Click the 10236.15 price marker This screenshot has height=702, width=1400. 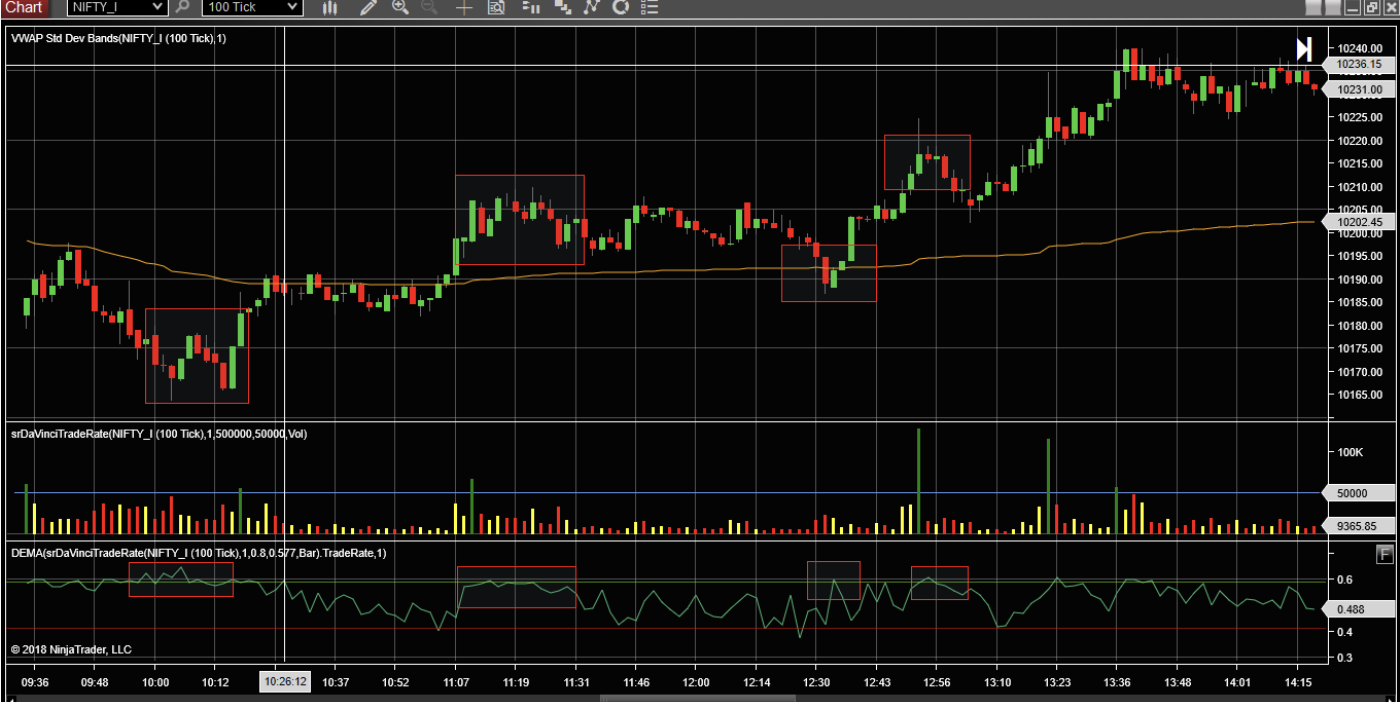coord(1359,64)
